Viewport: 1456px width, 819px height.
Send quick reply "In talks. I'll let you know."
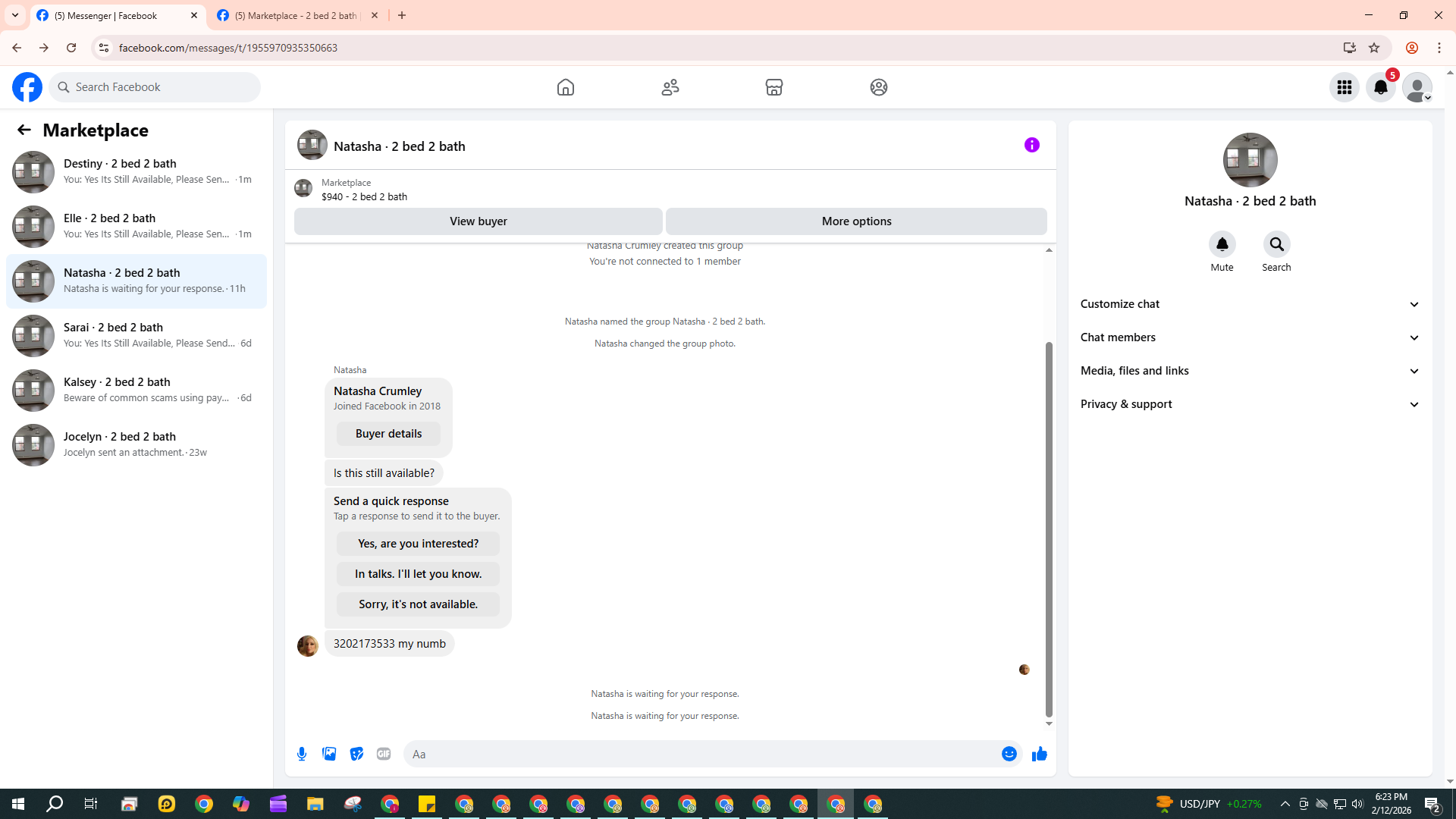418,574
